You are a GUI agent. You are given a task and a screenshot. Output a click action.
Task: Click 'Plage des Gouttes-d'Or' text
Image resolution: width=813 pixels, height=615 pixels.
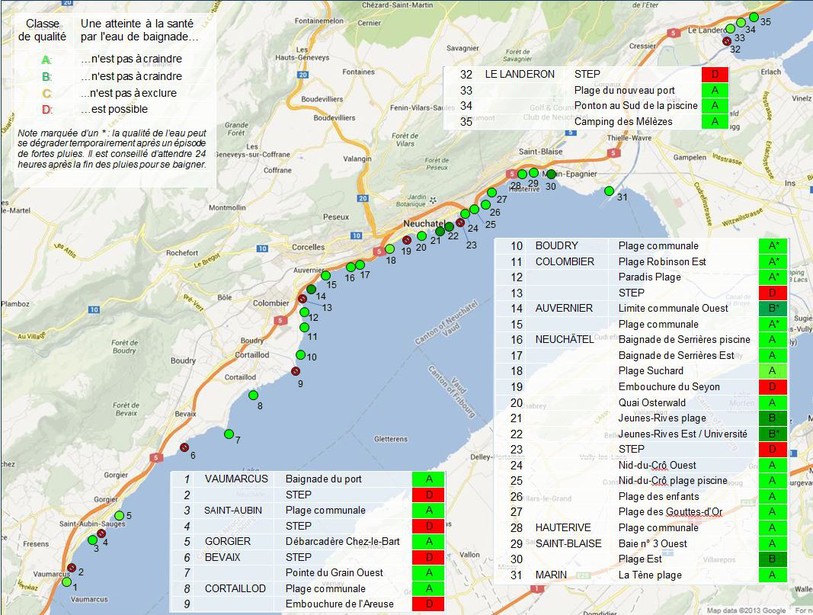coord(670,512)
